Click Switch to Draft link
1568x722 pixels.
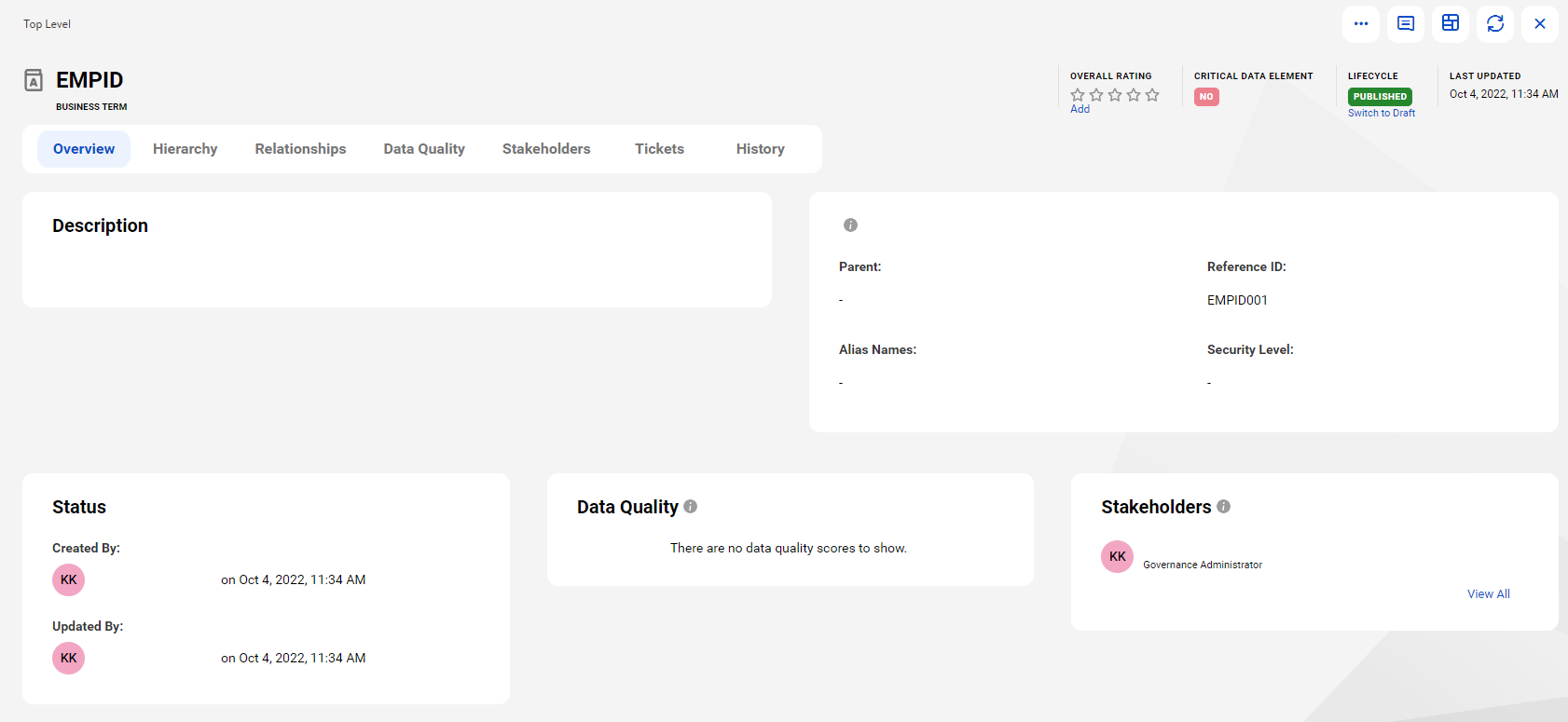[x=1382, y=113]
